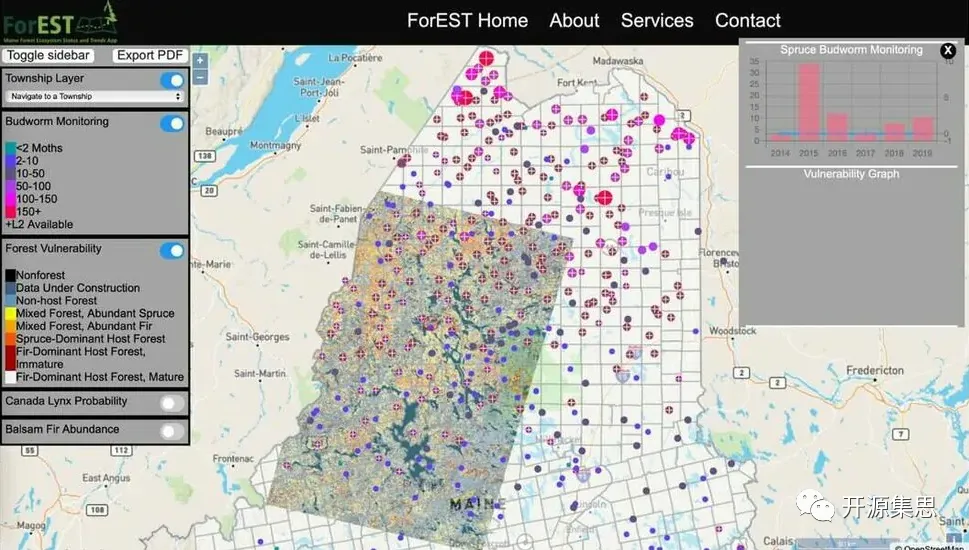Click the 'Vulnerability Graph' heading
Viewport: 969px width, 550px height.
(851, 174)
